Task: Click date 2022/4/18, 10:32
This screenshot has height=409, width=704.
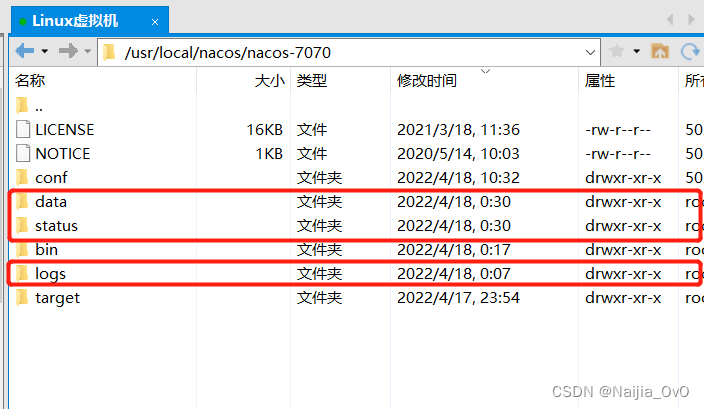Action: (458, 178)
